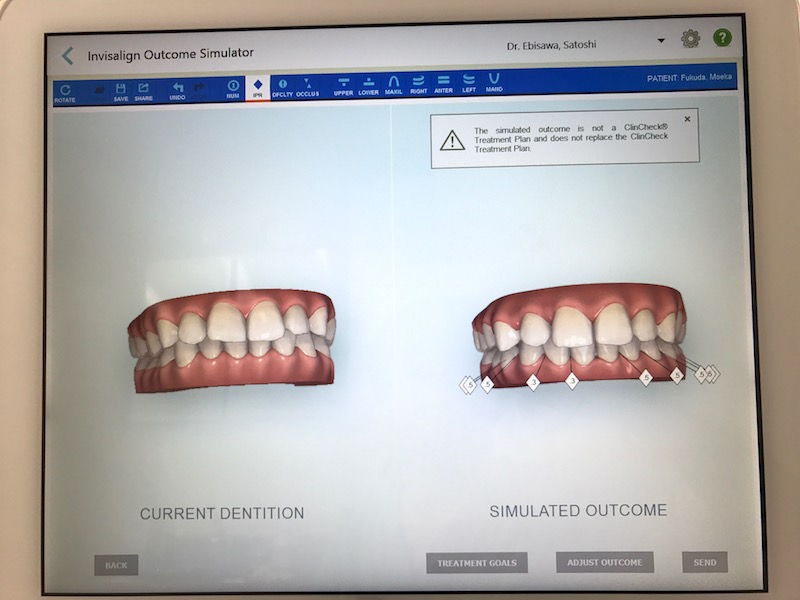Undo the last adjustment
The width and height of the screenshot is (800, 600).
pos(177,90)
